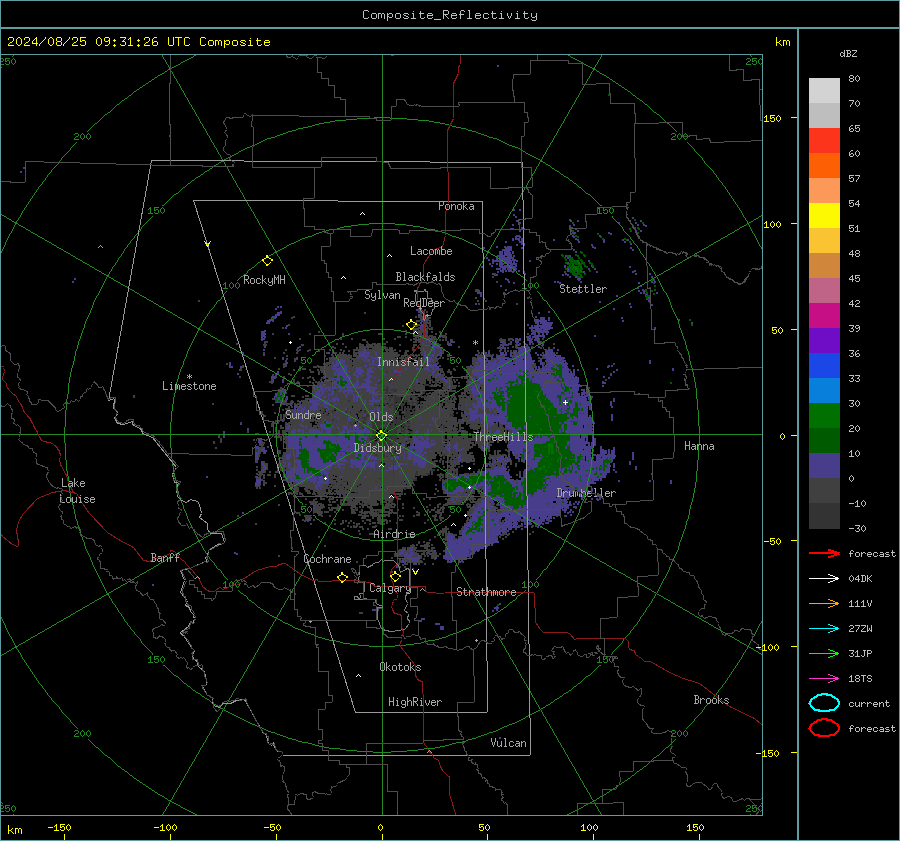Click the Olds label
This screenshot has height=841, width=900.
[x=381, y=417]
